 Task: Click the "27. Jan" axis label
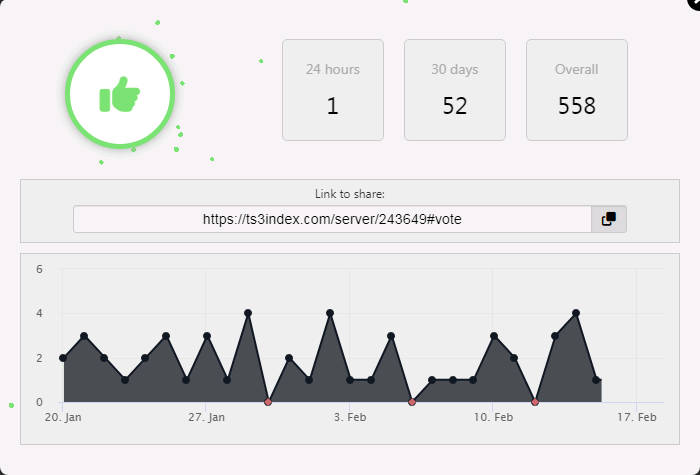[x=206, y=417]
